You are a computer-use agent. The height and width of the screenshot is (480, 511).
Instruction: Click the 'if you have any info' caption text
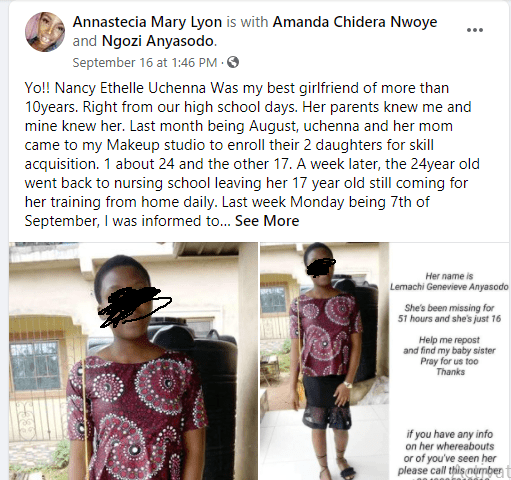449,434
